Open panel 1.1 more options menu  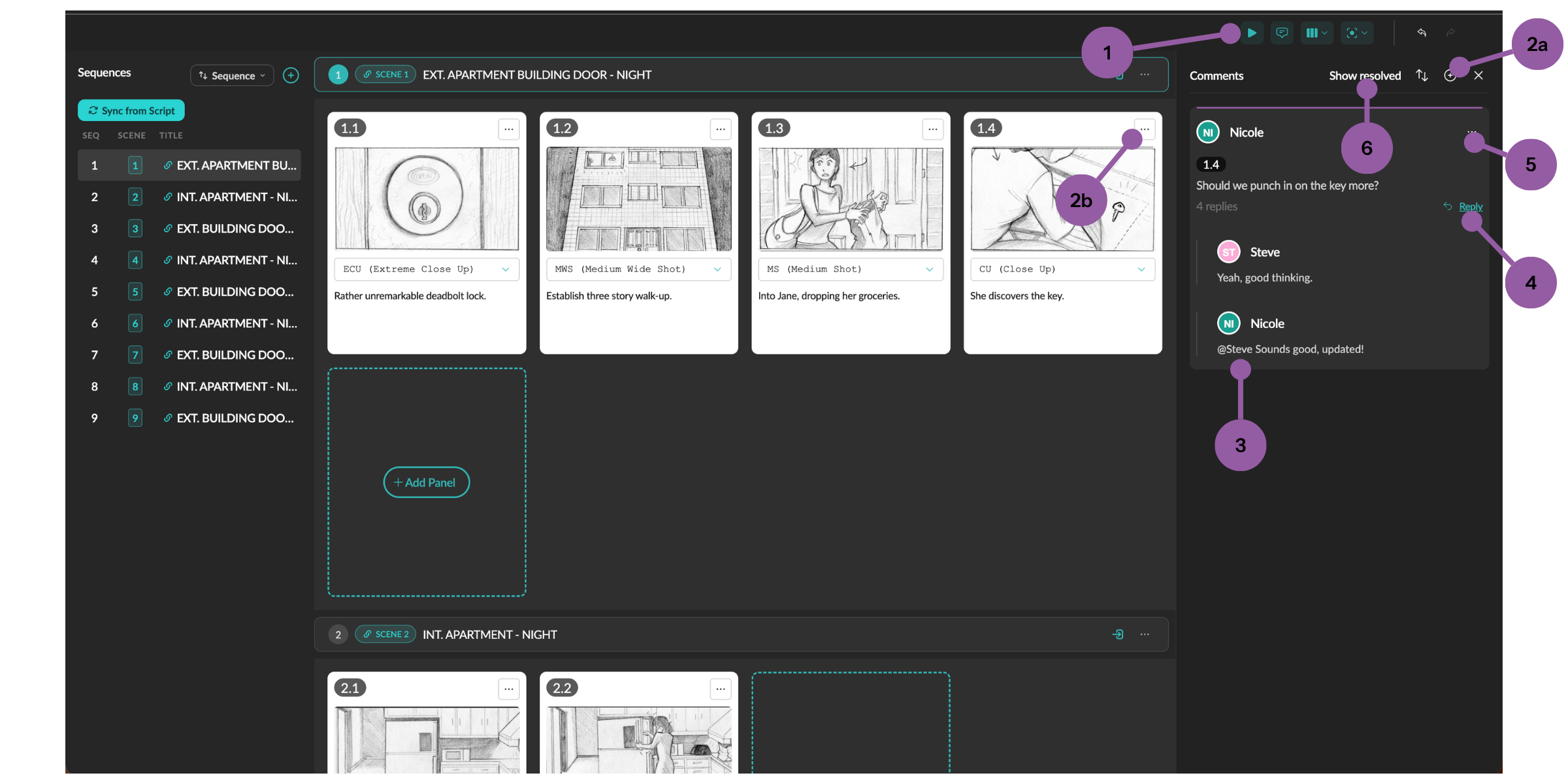[x=508, y=129]
